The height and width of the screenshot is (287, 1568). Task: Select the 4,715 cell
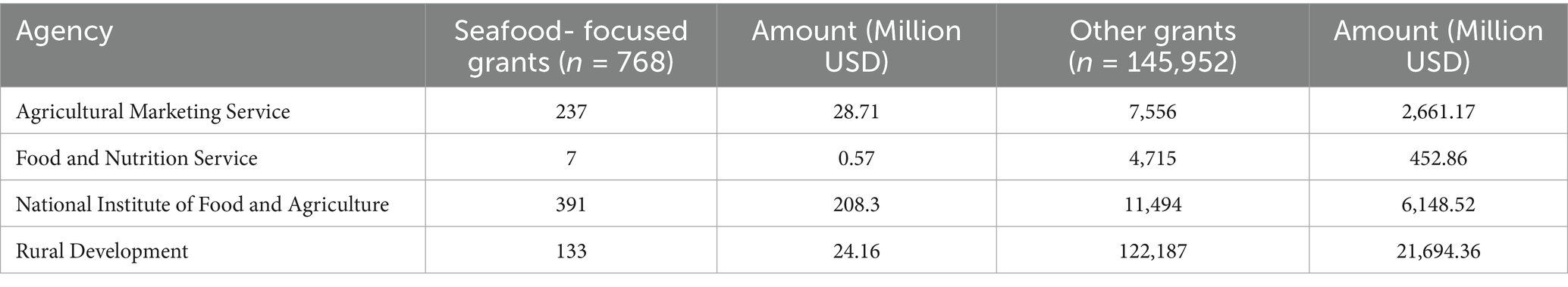[1153, 158]
